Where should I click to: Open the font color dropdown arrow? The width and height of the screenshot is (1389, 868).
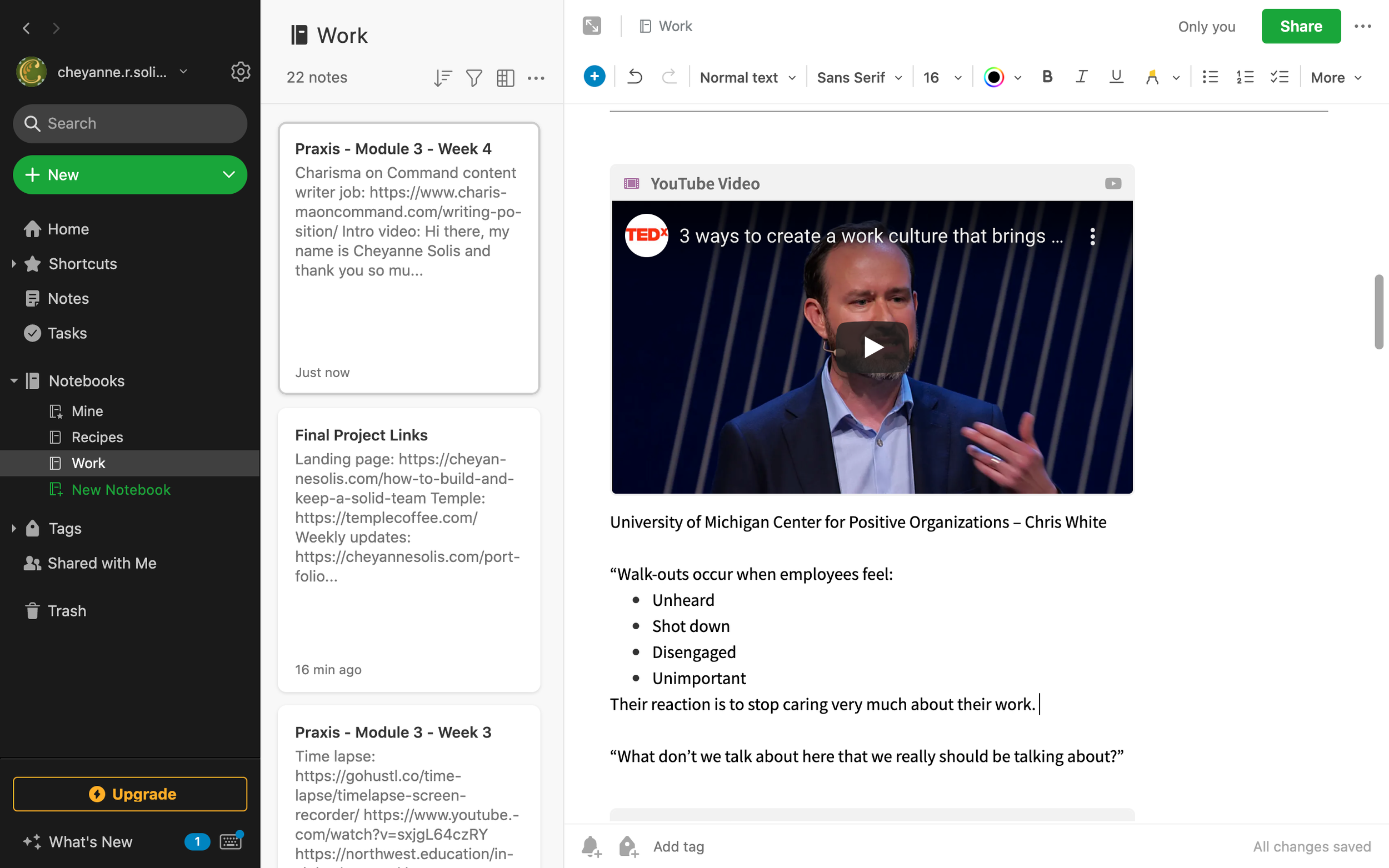pos(1017,78)
